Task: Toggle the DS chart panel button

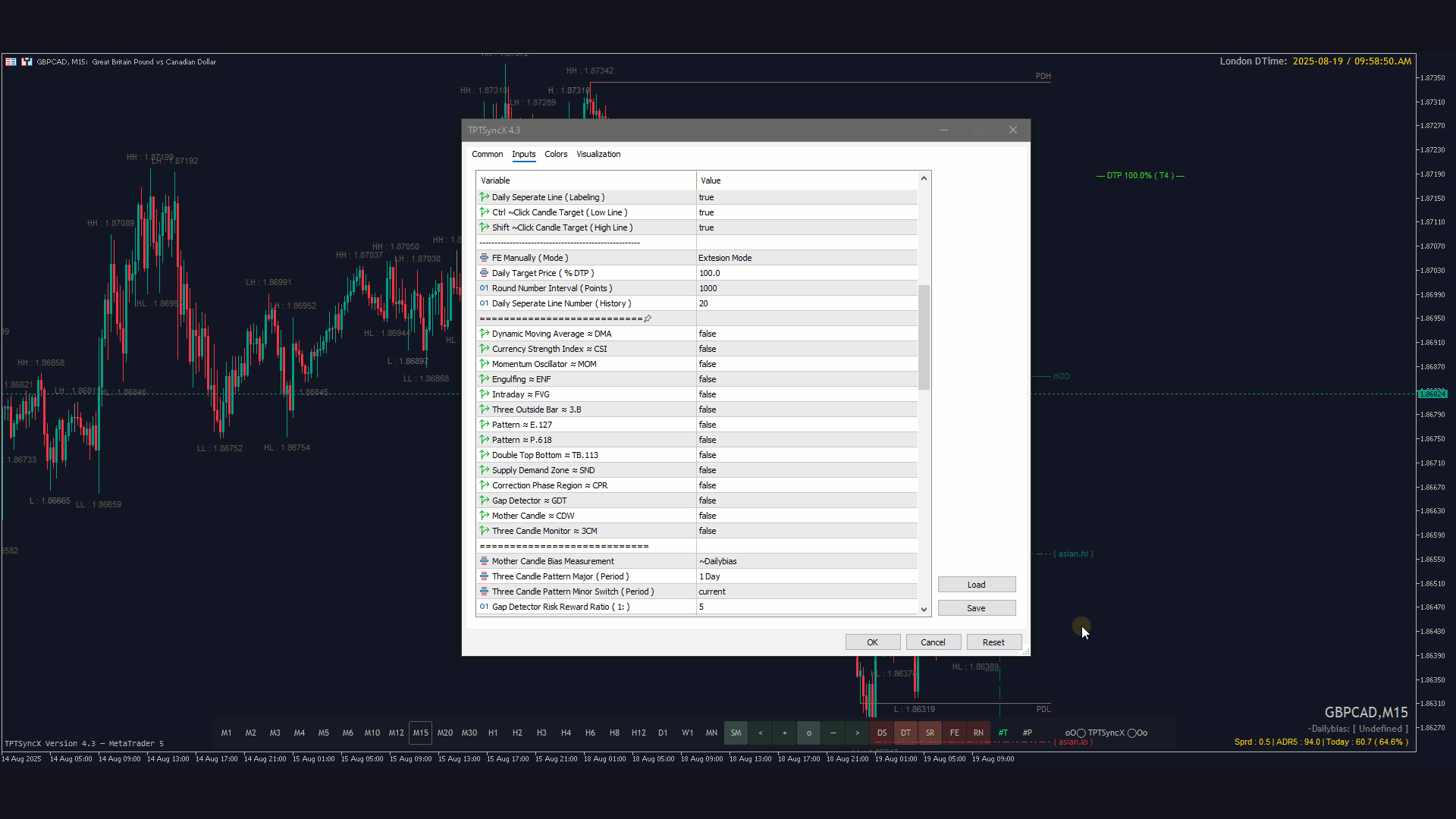Action: tap(881, 733)
